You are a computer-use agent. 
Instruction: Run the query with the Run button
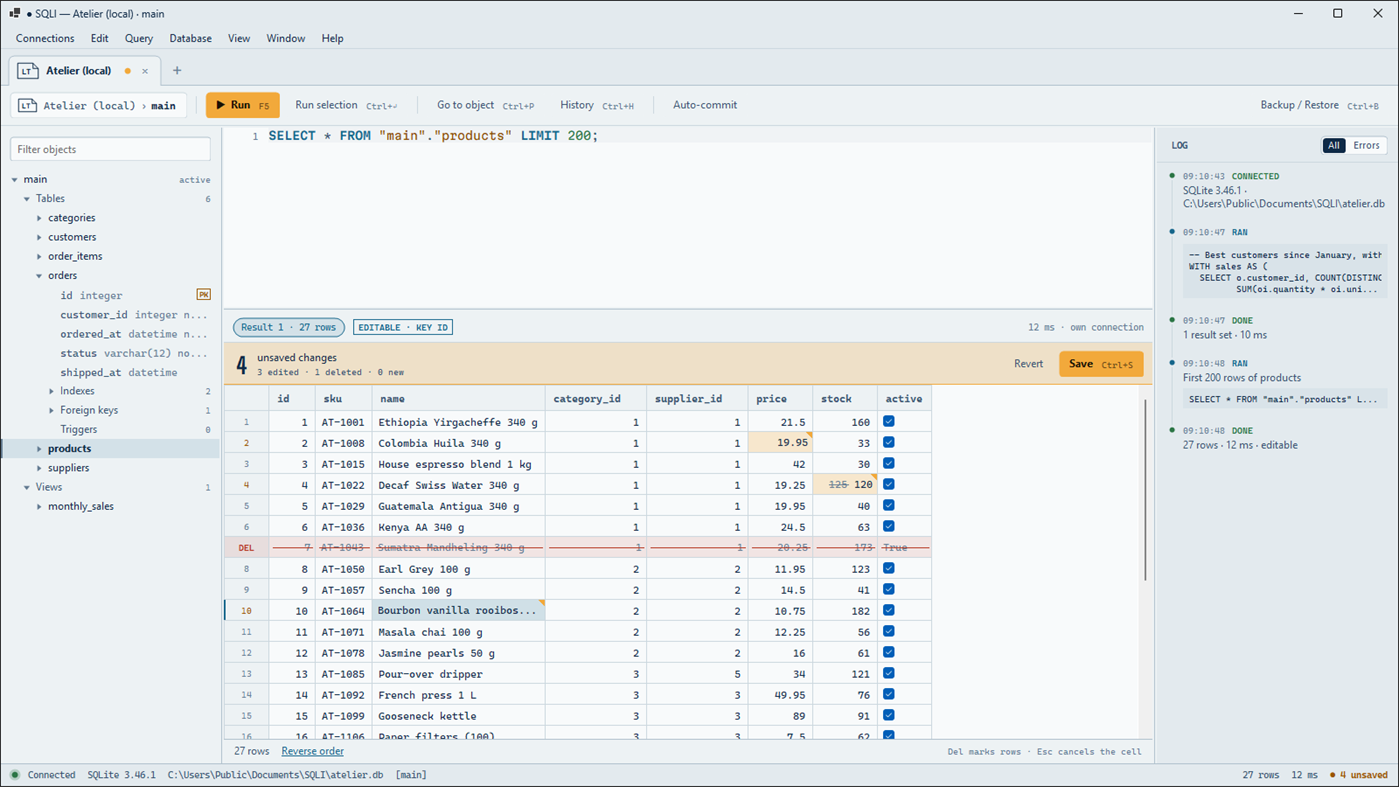[243, 105]
